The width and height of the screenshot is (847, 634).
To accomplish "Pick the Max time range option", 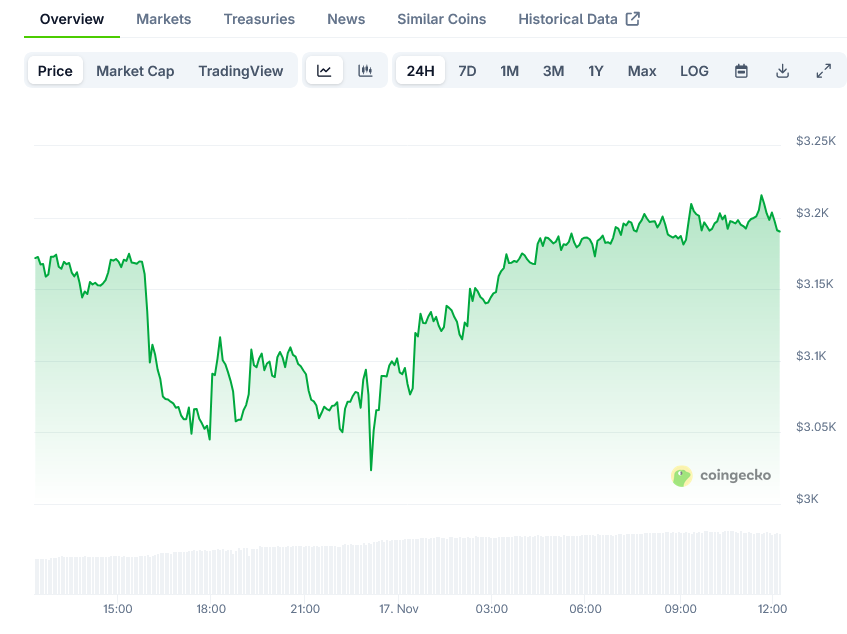I will [x=641, y=70].
